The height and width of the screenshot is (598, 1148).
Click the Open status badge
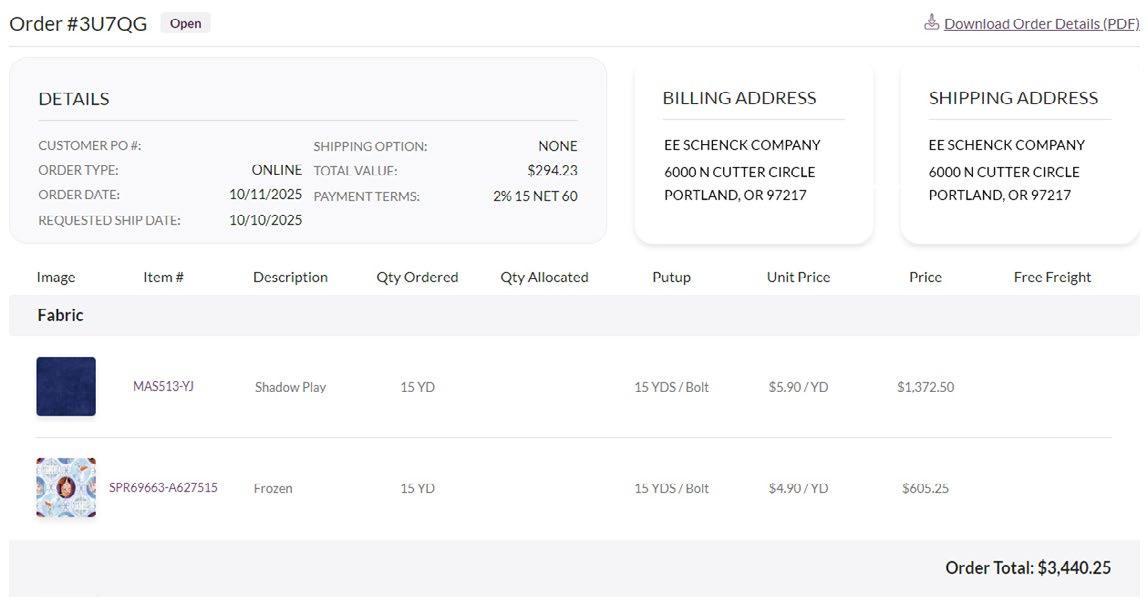185,24
